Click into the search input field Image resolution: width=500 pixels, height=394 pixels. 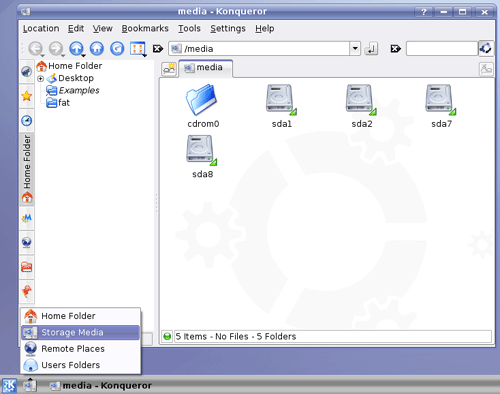[442, 49]
